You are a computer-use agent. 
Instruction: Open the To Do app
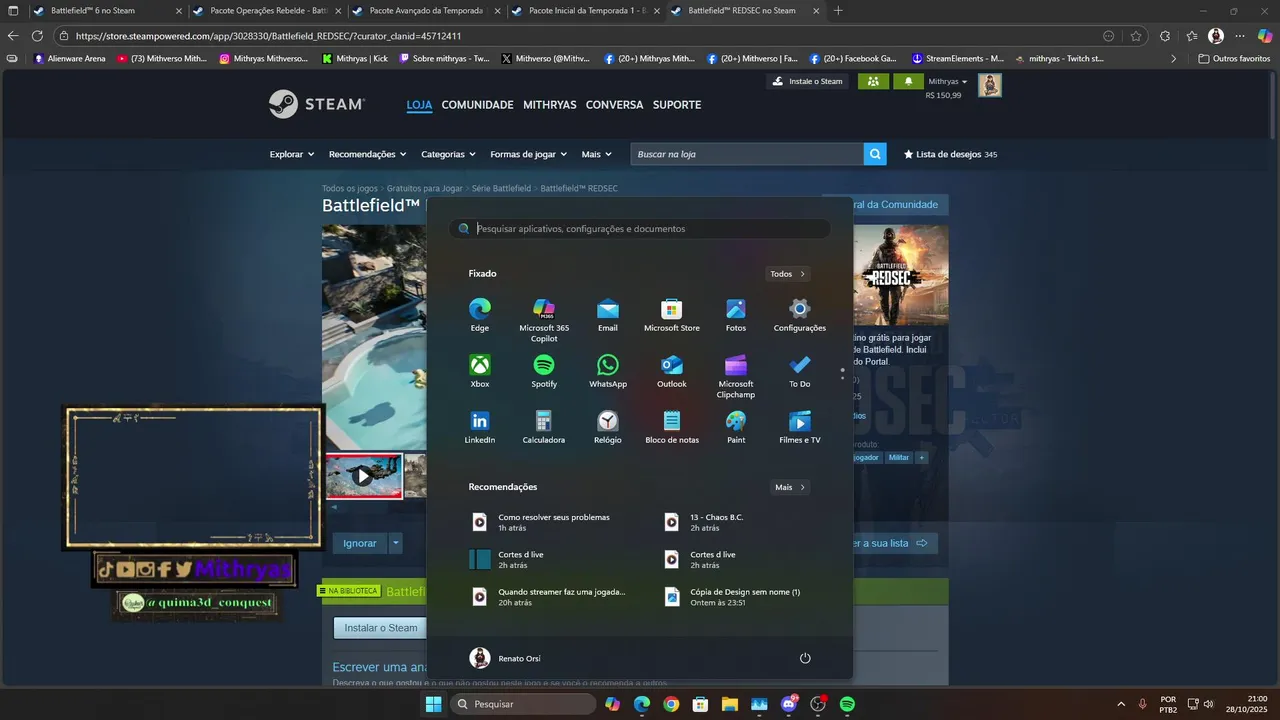tap(800, 371)
